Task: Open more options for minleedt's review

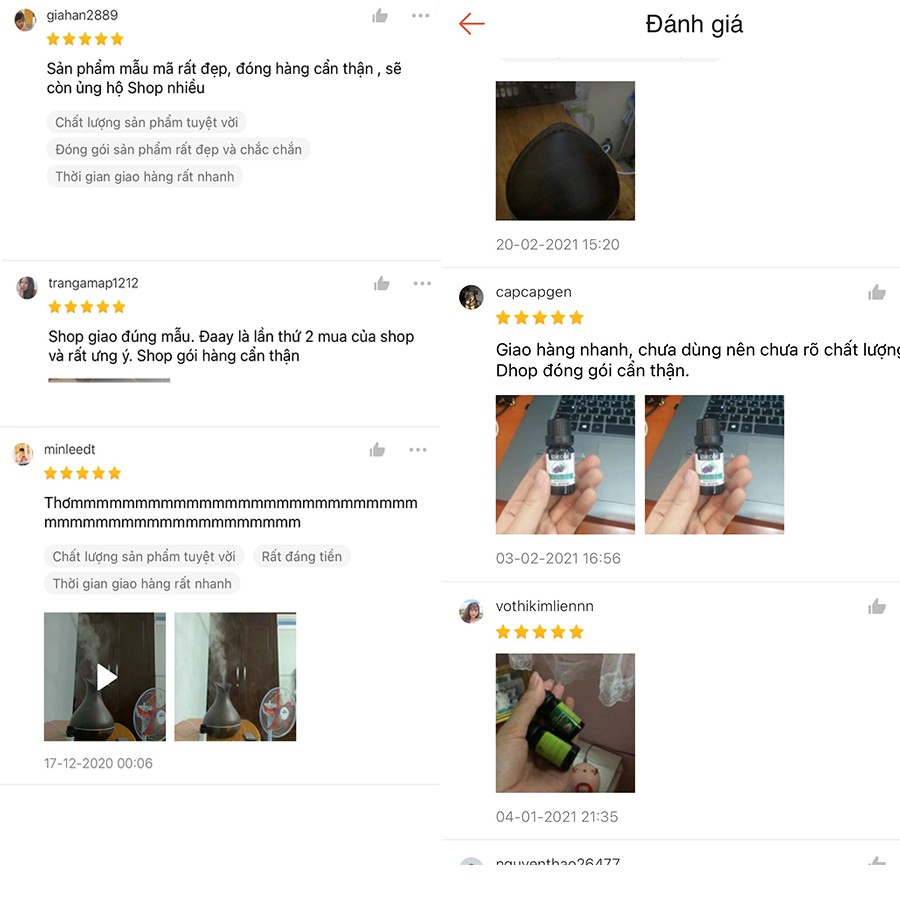Action: tap(418, 449)
